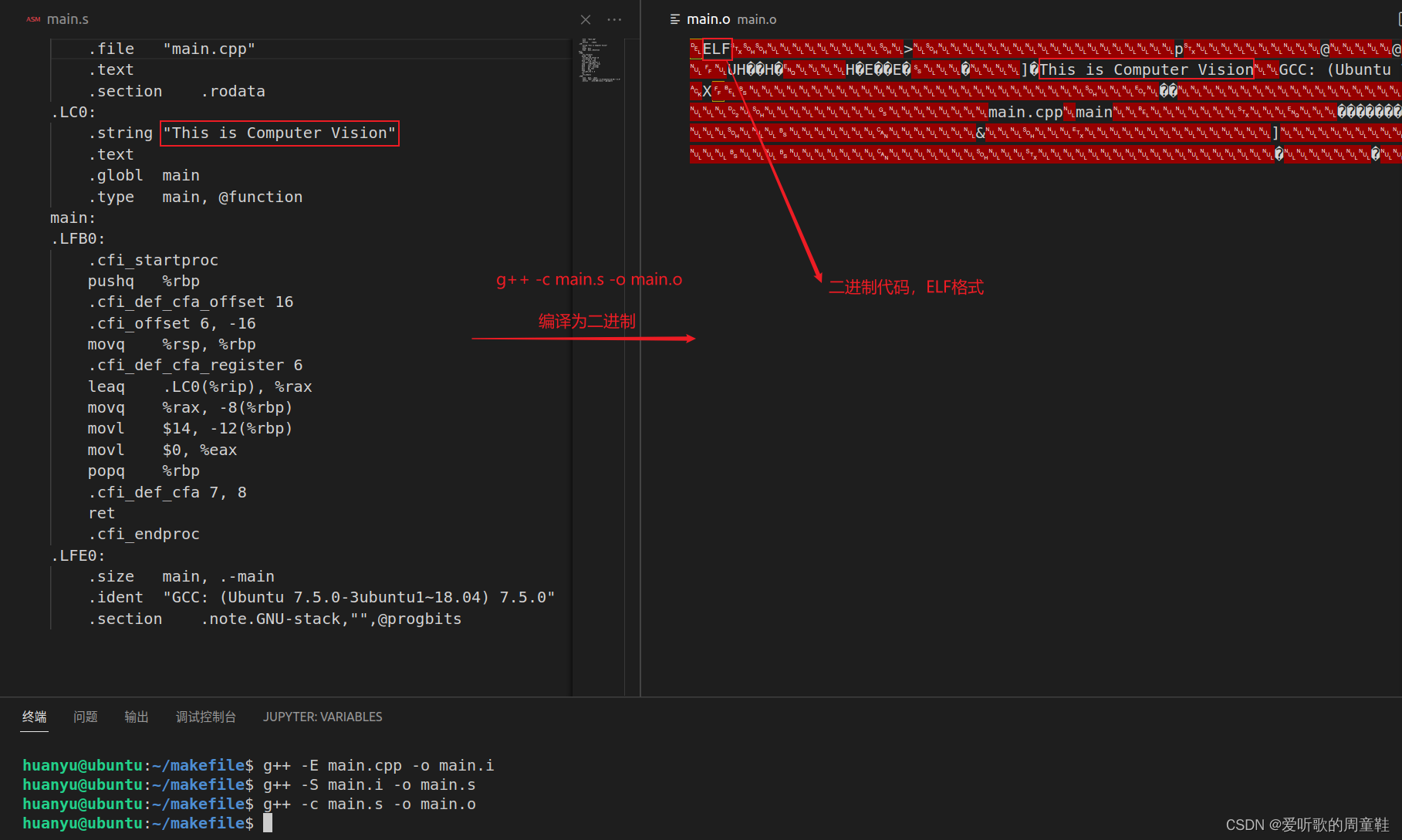Click the pushq %rbp instruction

(x=144, y=281)
